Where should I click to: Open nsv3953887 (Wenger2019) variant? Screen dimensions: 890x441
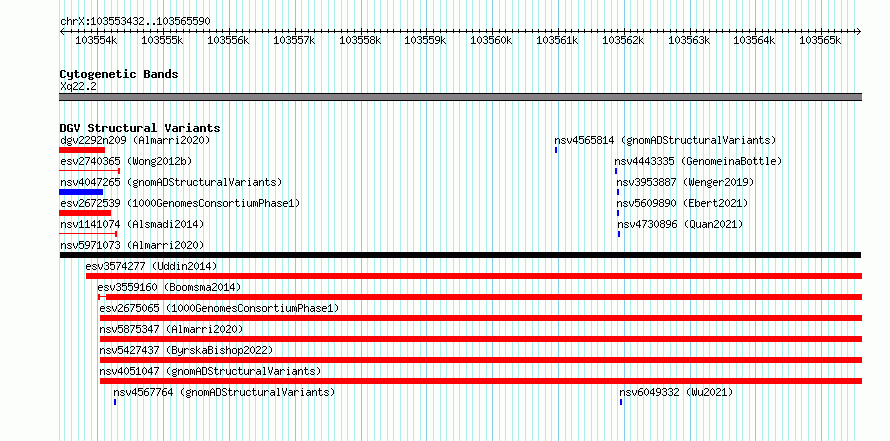point(686,182)
